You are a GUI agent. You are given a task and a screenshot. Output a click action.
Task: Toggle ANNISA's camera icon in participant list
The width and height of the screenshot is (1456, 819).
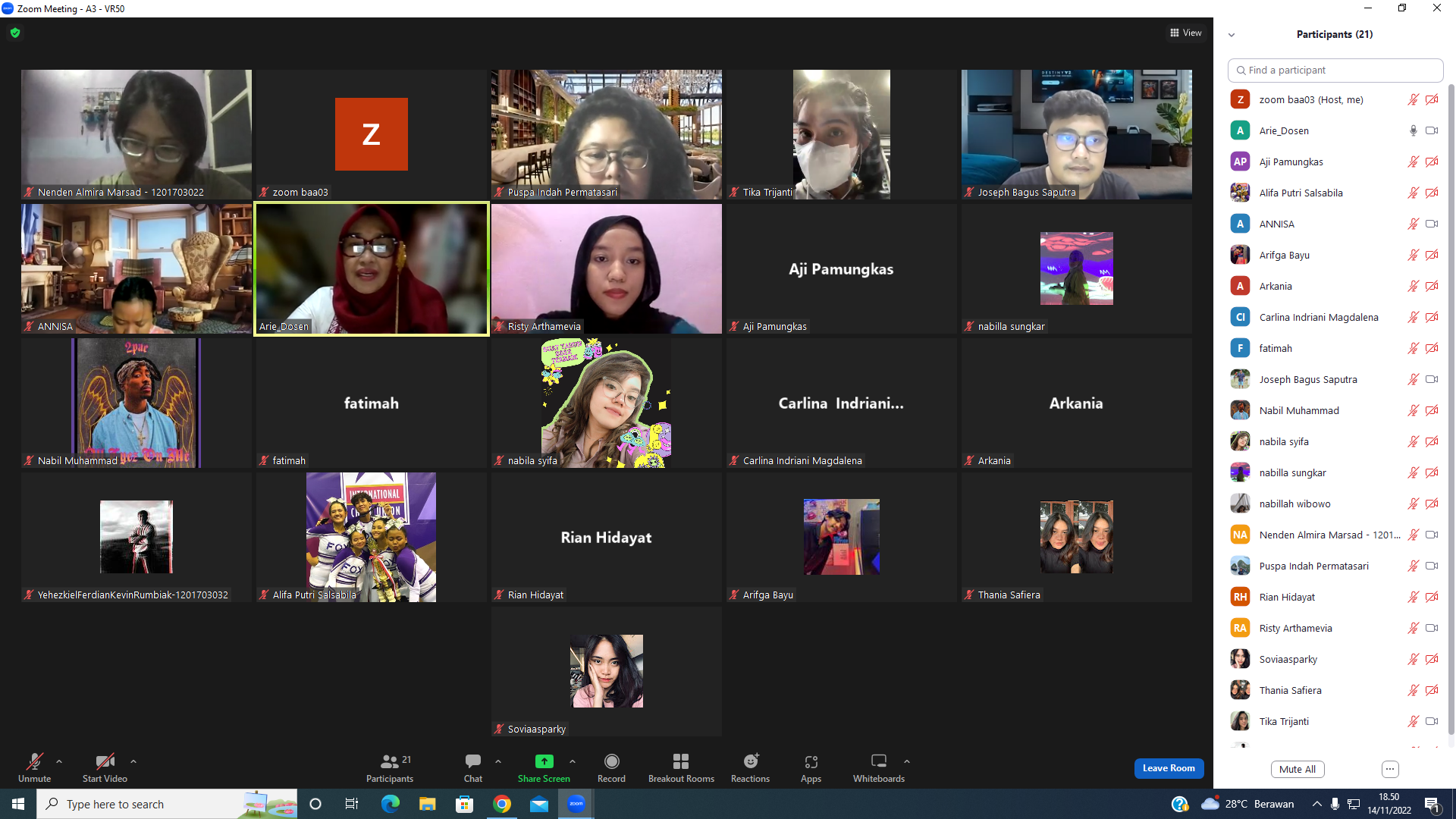click(1432, 224)
